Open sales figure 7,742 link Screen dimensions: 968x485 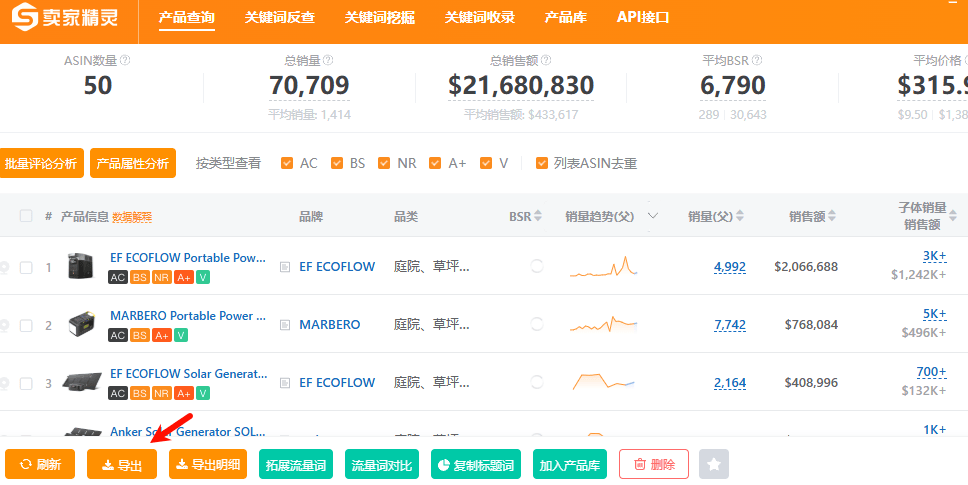[730, 325]
